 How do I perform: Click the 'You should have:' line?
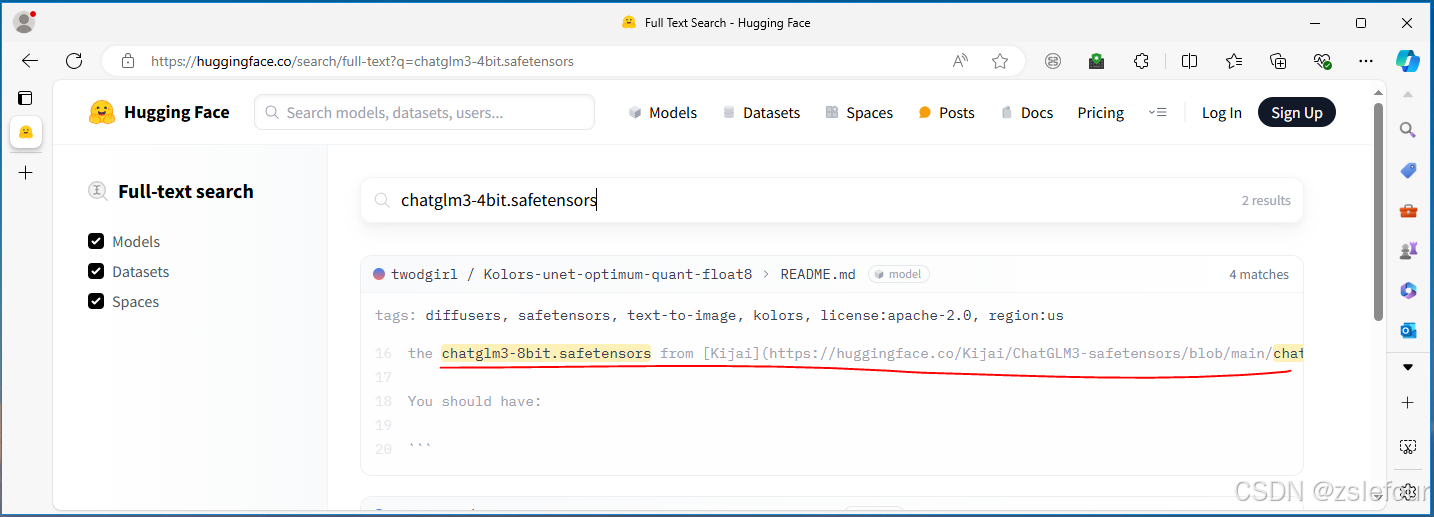474,401
